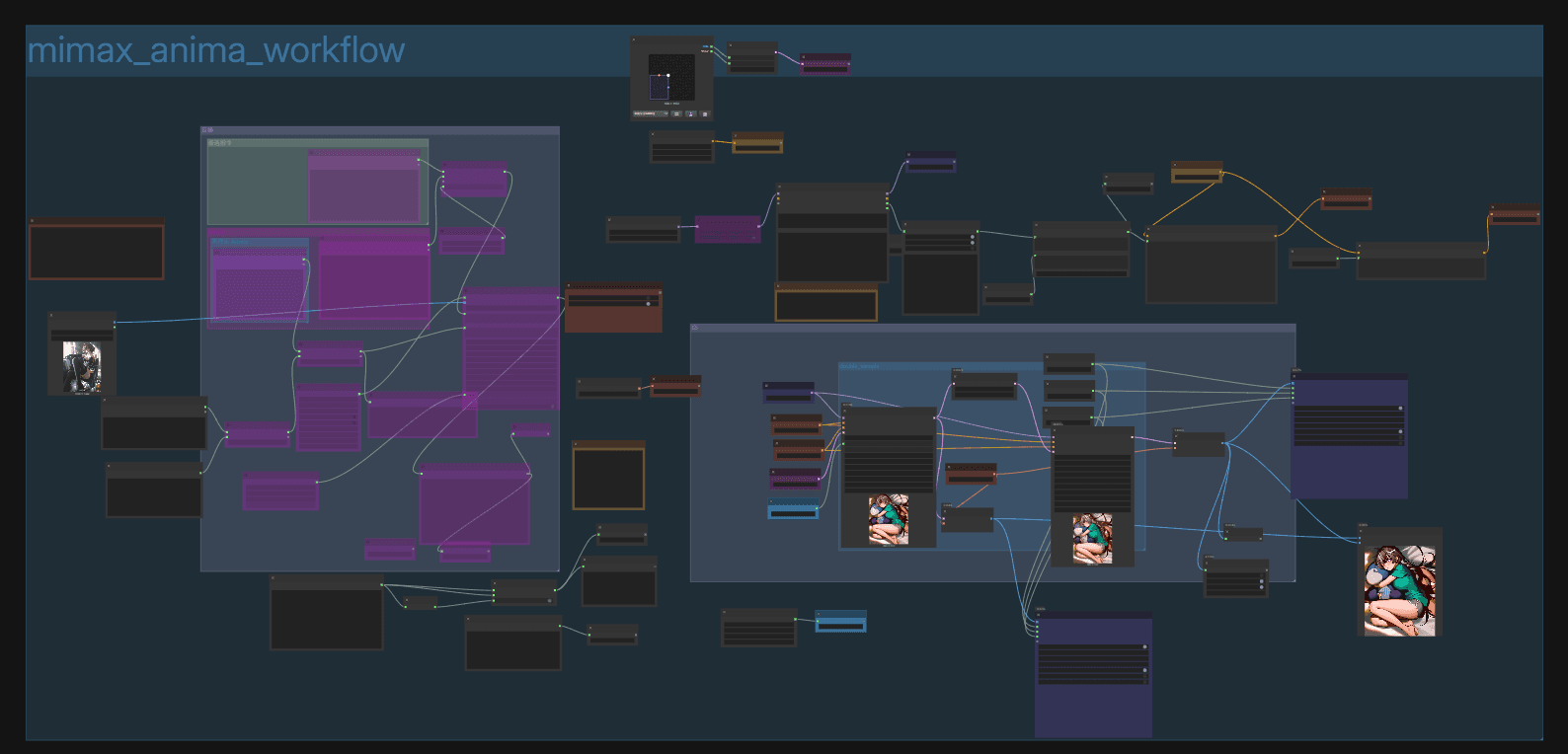Collapse the resolution canvas node via its dot
1568x754 pixels.
634,39
